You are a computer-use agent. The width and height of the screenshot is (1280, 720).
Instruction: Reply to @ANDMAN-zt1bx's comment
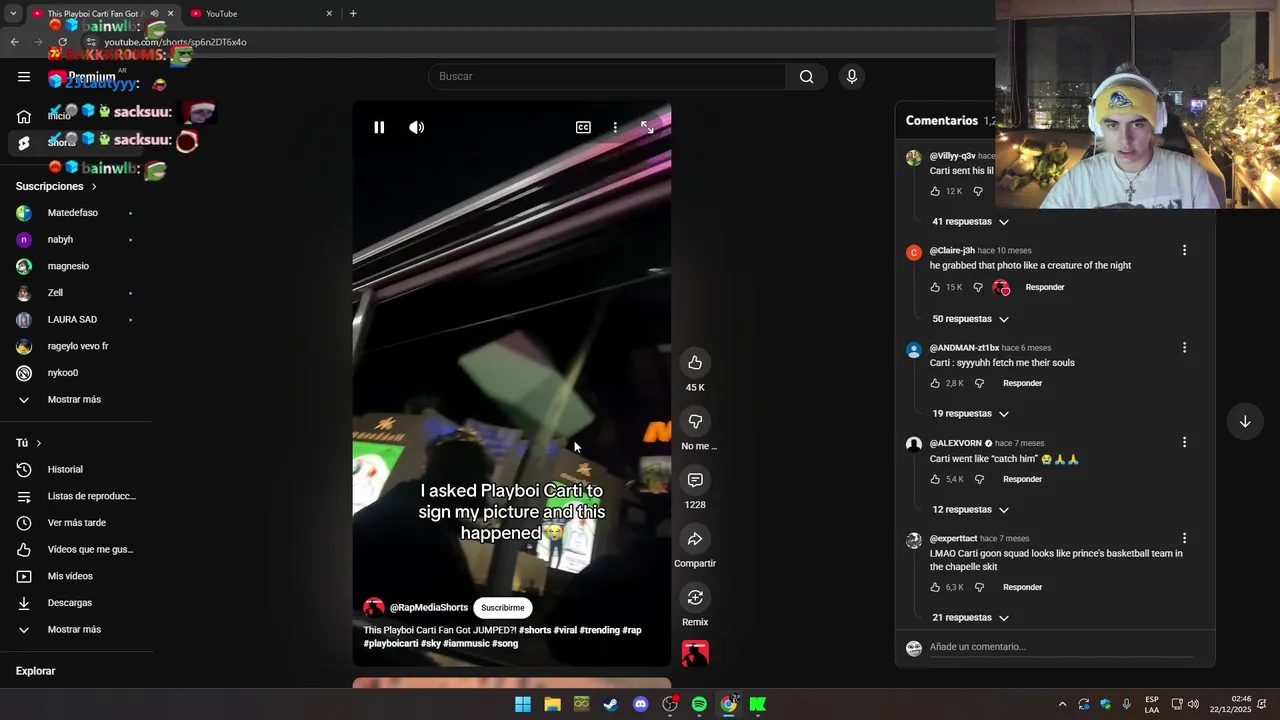(1022, 383)
